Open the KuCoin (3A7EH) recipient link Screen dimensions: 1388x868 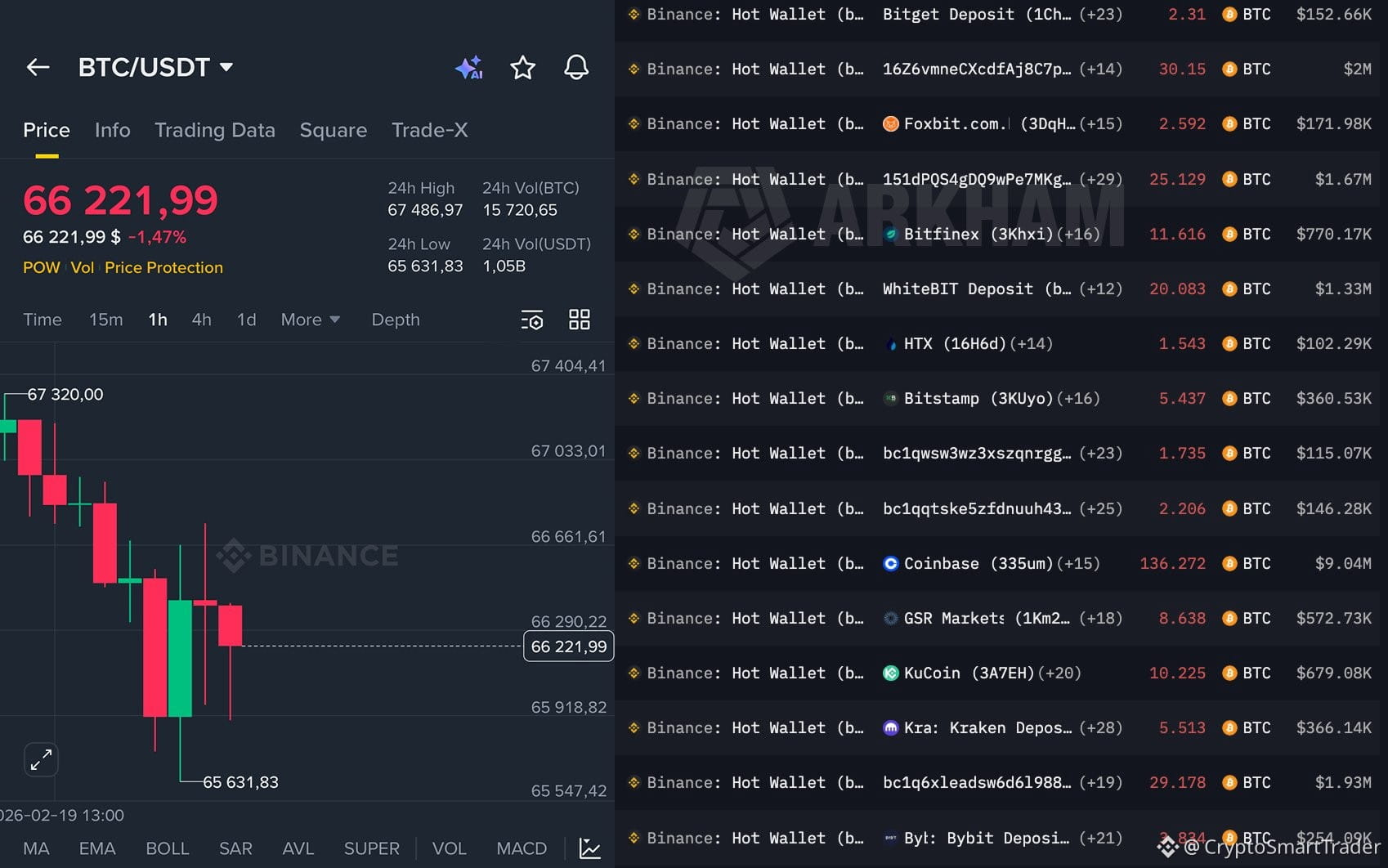[969, 673]
